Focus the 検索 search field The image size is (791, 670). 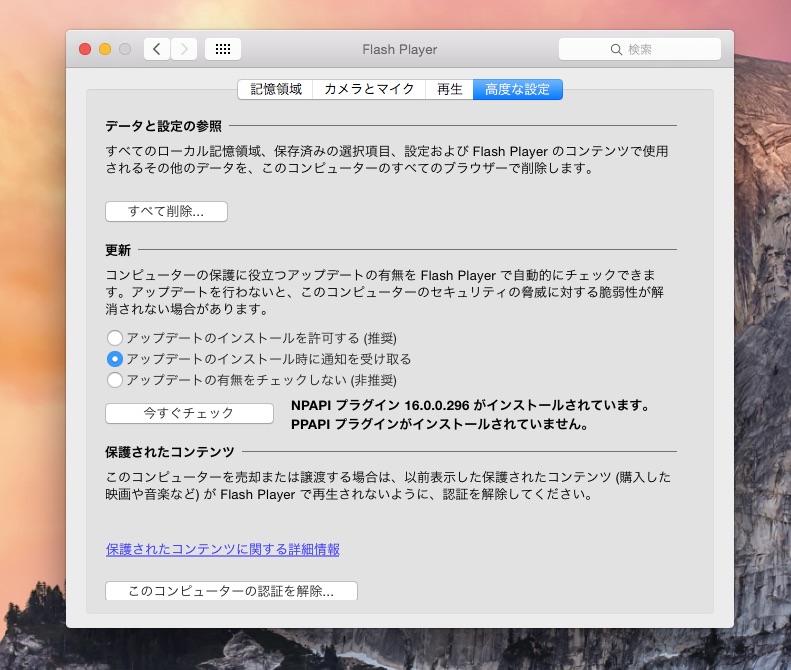640,49
